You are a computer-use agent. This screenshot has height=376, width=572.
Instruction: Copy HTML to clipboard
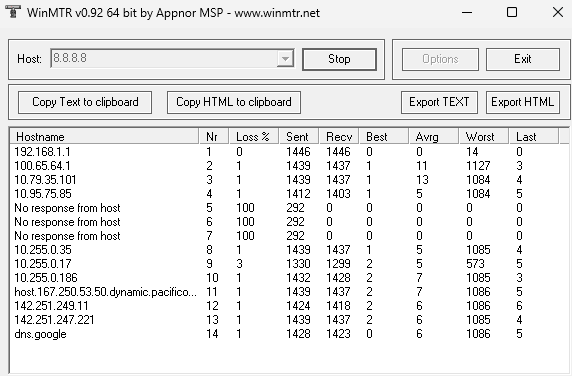[234, 102]
